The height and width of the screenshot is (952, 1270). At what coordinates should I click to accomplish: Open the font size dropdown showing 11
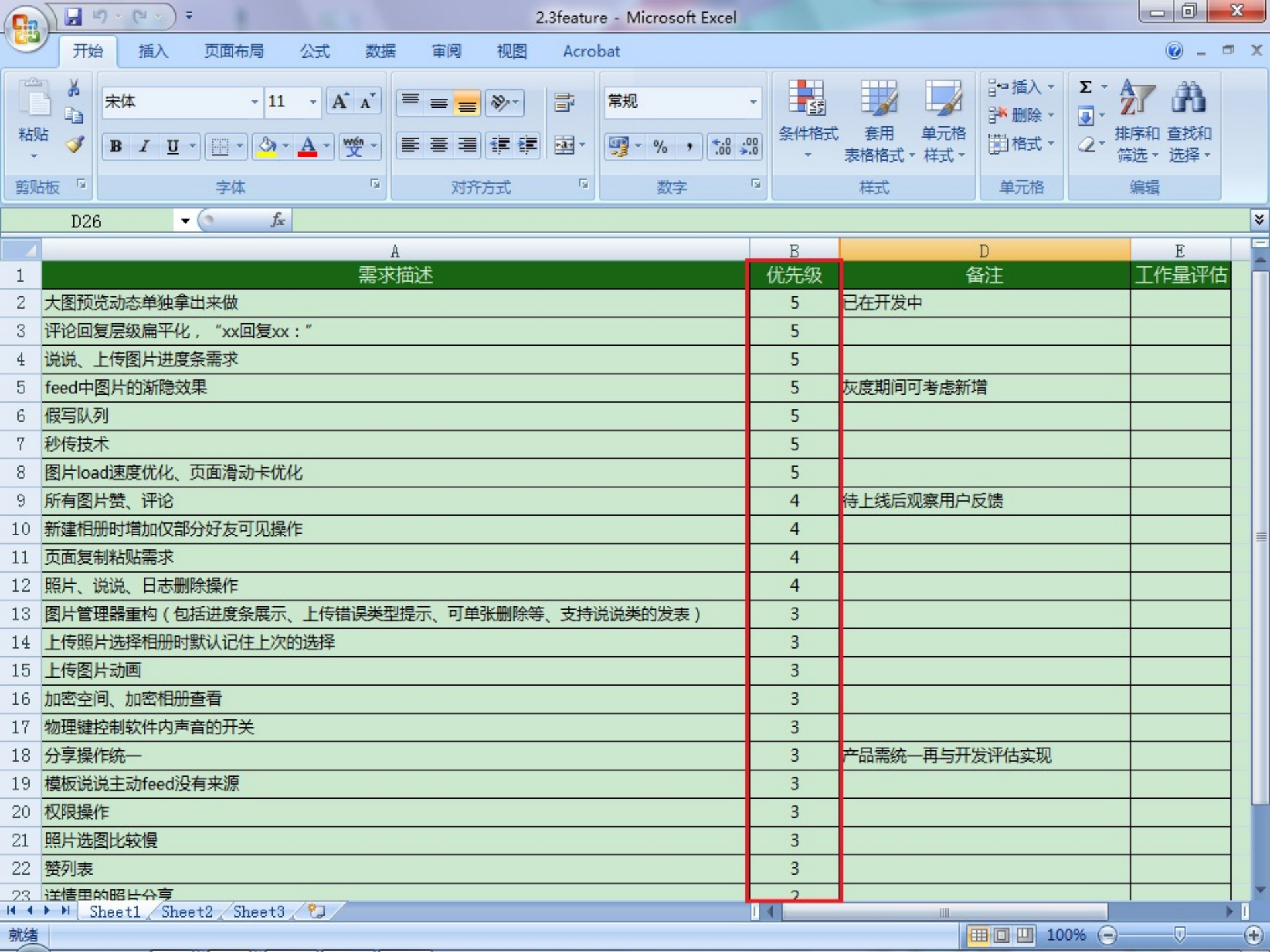[312, 102]
